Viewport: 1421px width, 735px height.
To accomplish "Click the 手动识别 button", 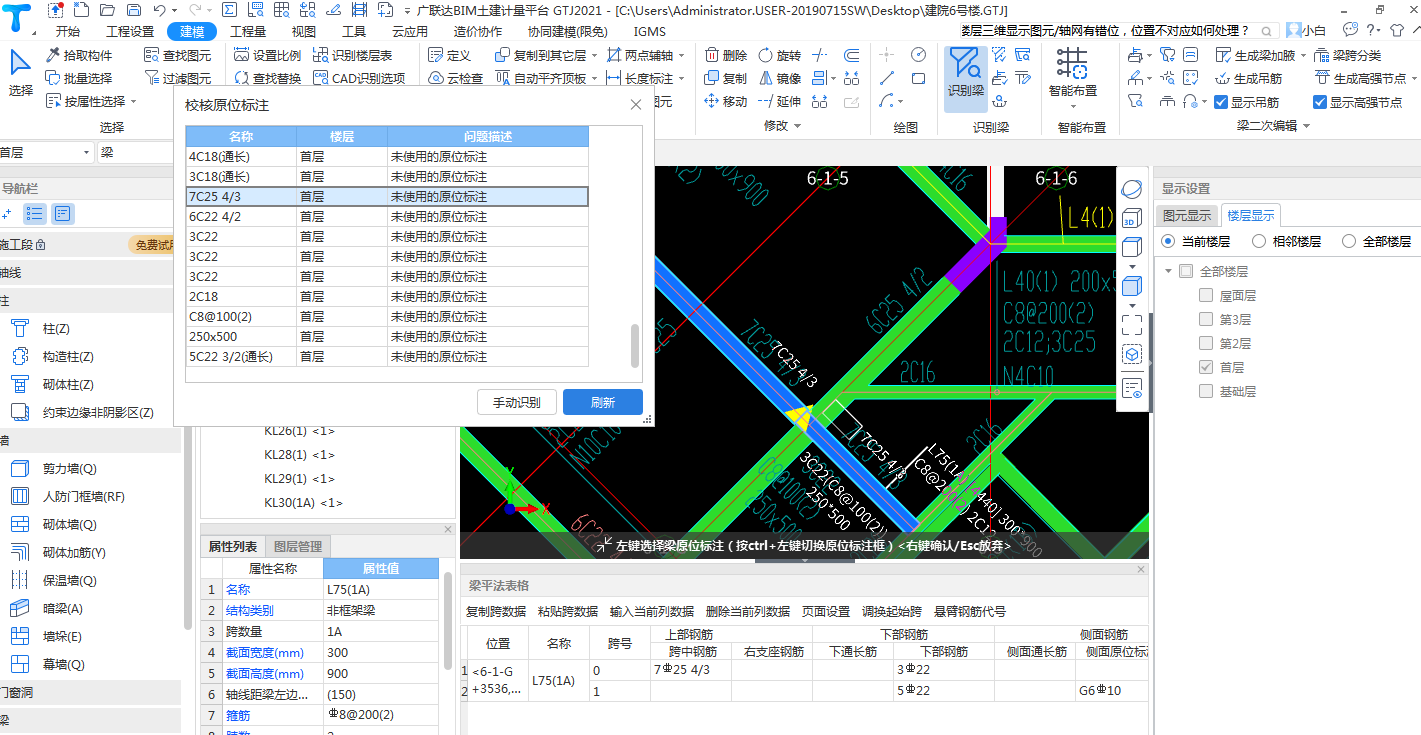I will click(x=517, y=402).
